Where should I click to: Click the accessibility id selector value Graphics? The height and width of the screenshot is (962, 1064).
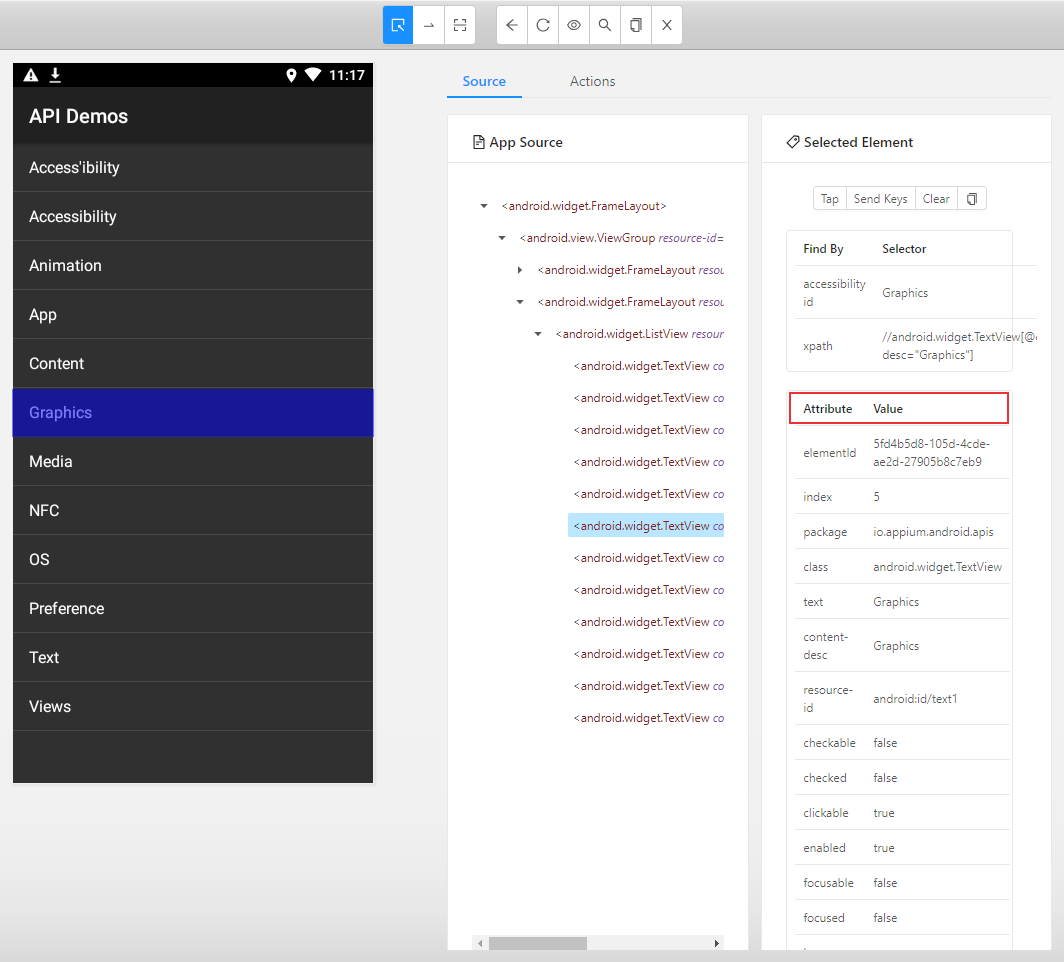pos(905,293)
